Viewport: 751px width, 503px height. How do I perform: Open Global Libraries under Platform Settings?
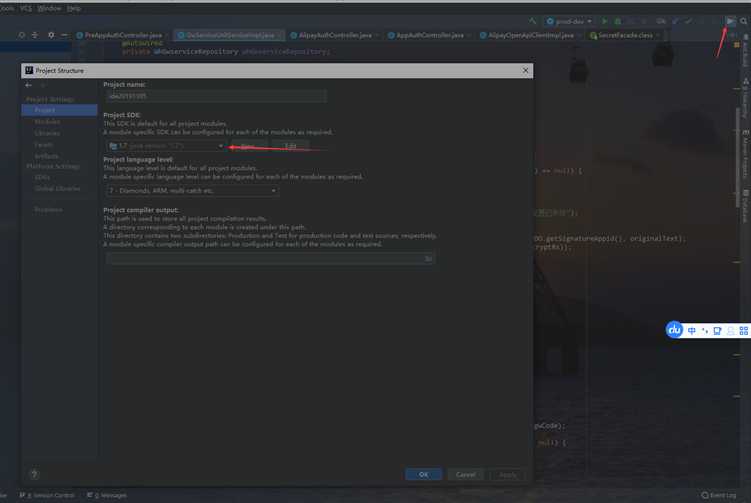coord(57,189)
